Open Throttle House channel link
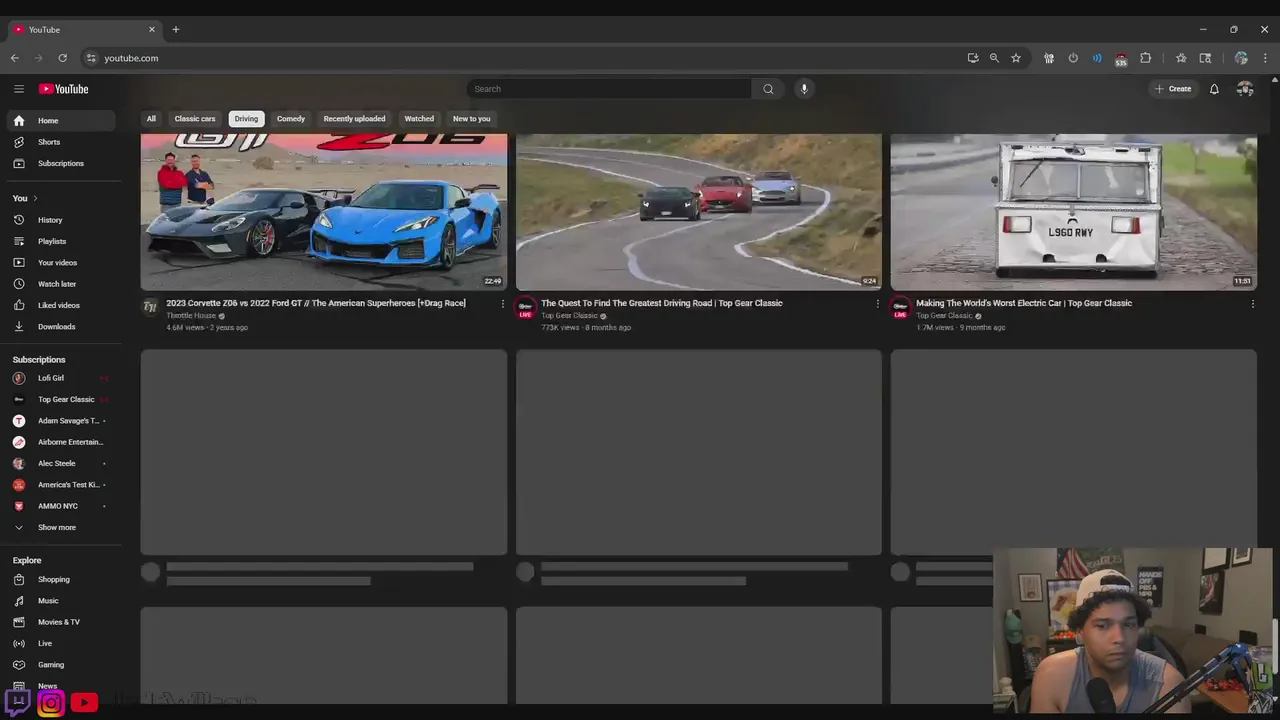Viewport: 1280px width, 720px height. (x=191, y=316)
